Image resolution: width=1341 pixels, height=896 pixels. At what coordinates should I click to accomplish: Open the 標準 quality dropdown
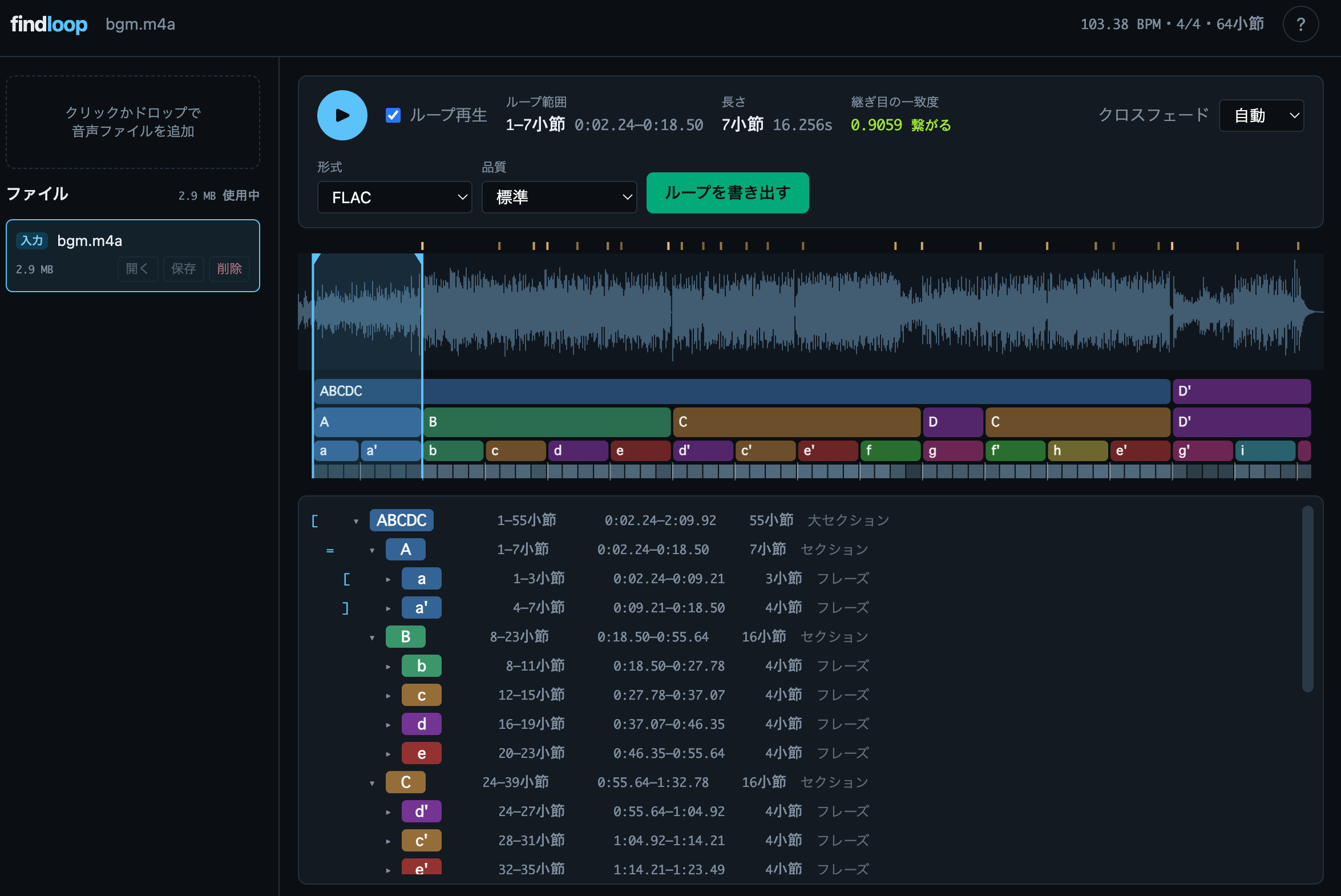pos(559,197)
